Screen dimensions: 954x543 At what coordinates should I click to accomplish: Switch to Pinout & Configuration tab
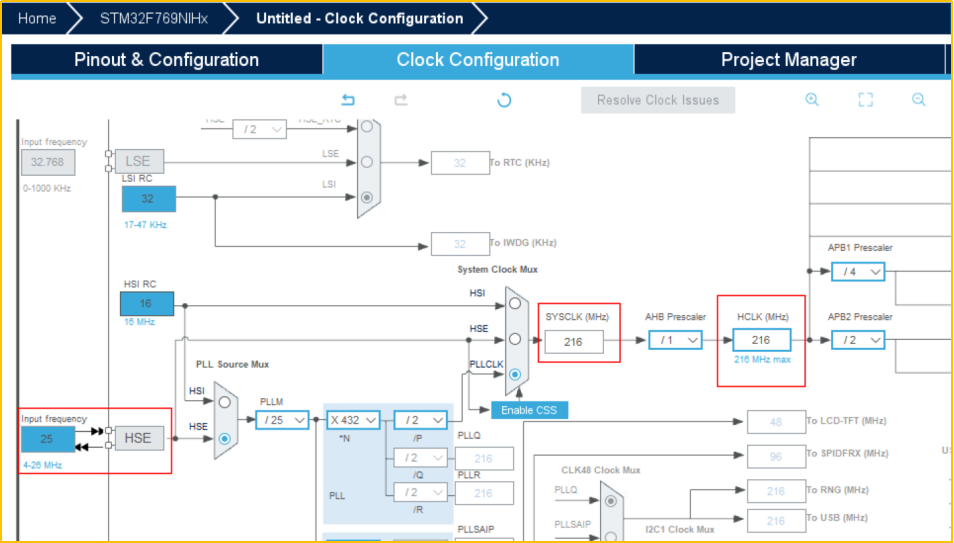tap(166, 60)
